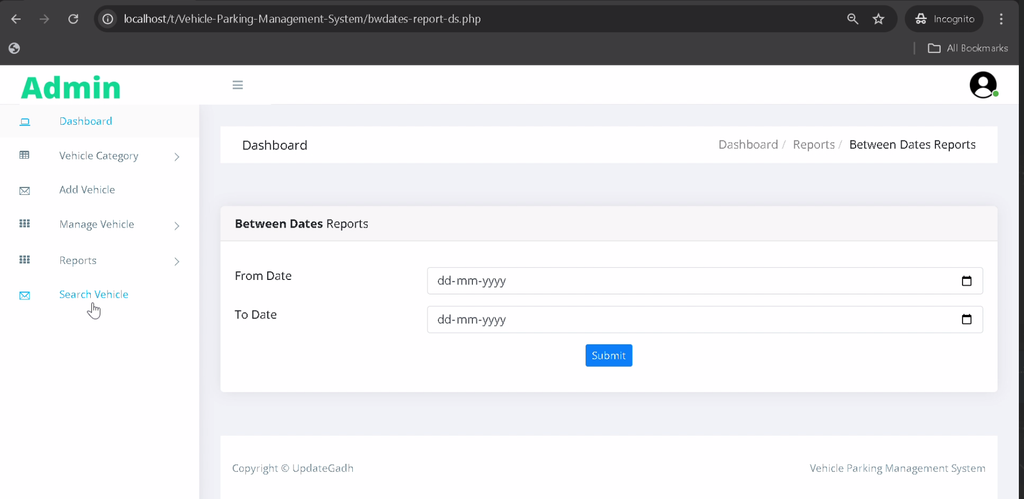Click the Reports grid icon
This screenshot has height=499, width=1024.
(24, 259)
